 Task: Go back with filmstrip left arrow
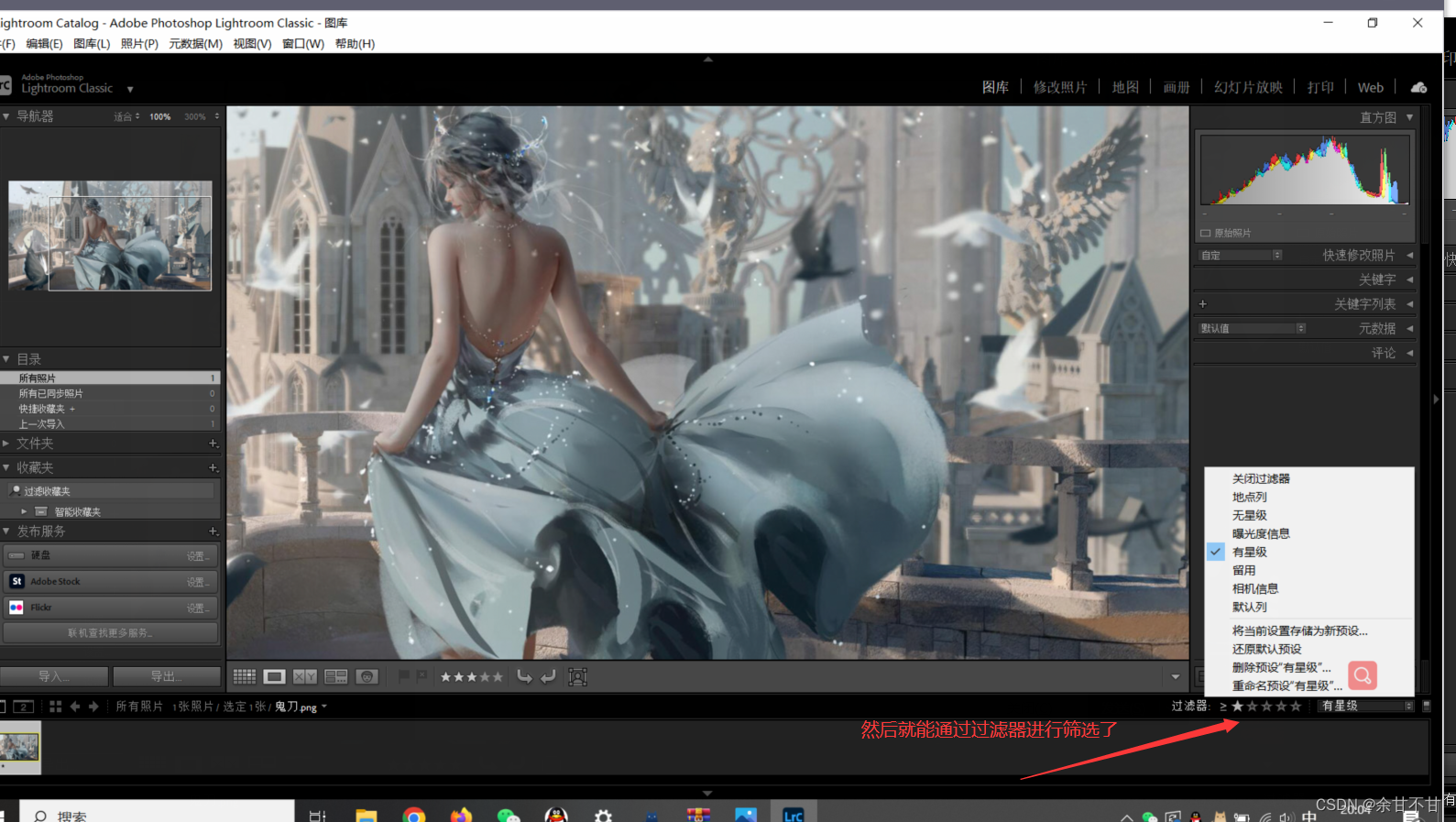click(75, 707)
